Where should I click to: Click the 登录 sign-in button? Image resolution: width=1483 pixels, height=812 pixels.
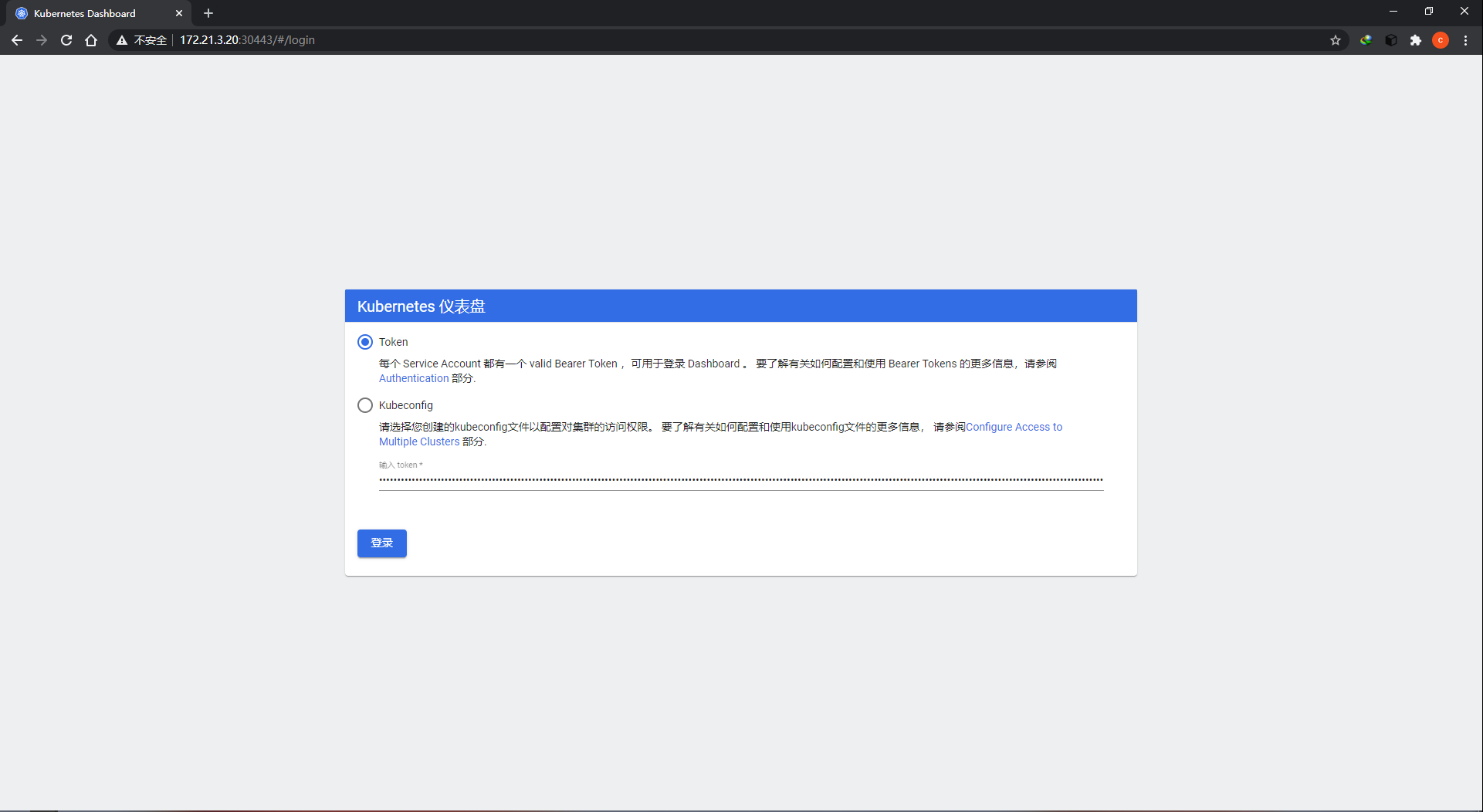point(382,543)
